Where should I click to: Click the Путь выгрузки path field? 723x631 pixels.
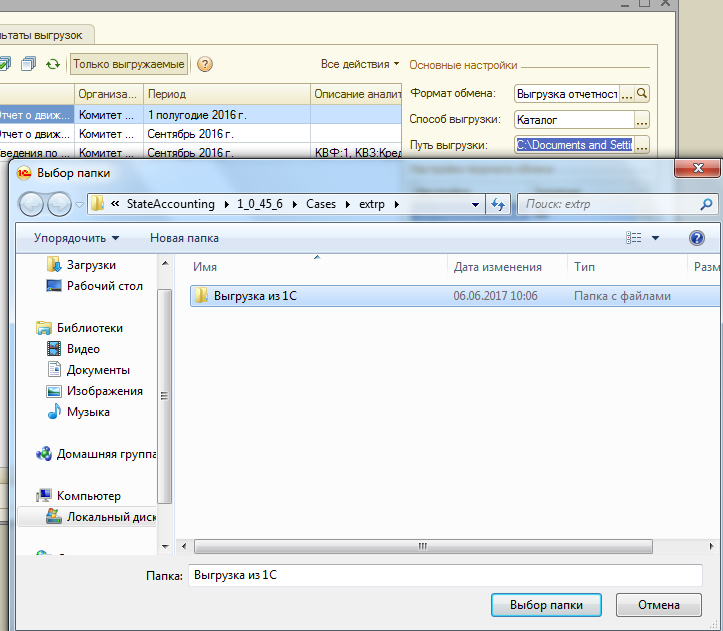click(575, 145)
